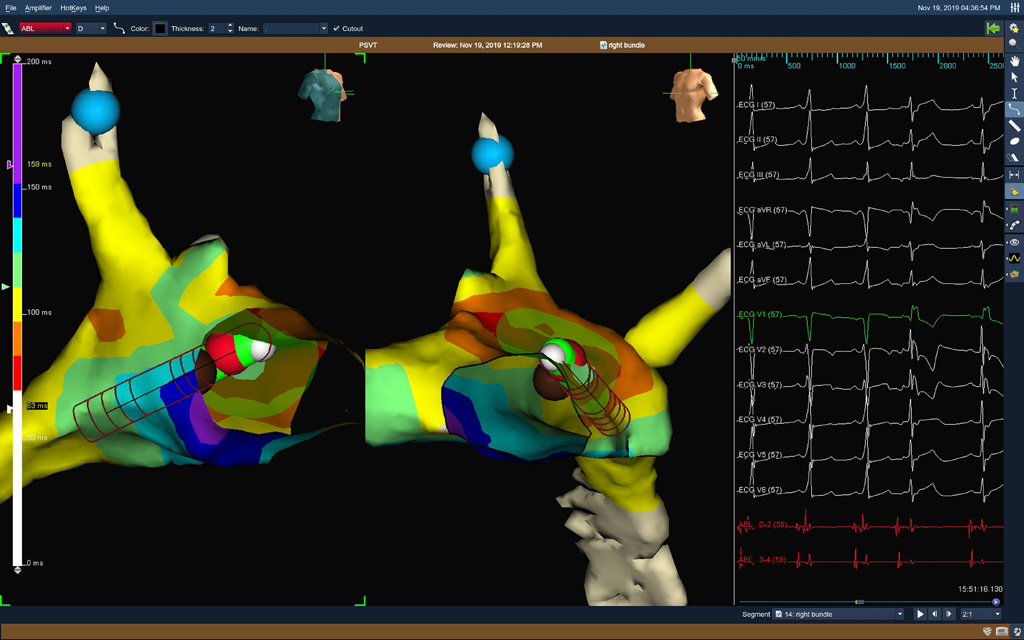The image size is (1024, 640).
Task: Choose the ellipse shape tool
Action: tap(1014, 141)
